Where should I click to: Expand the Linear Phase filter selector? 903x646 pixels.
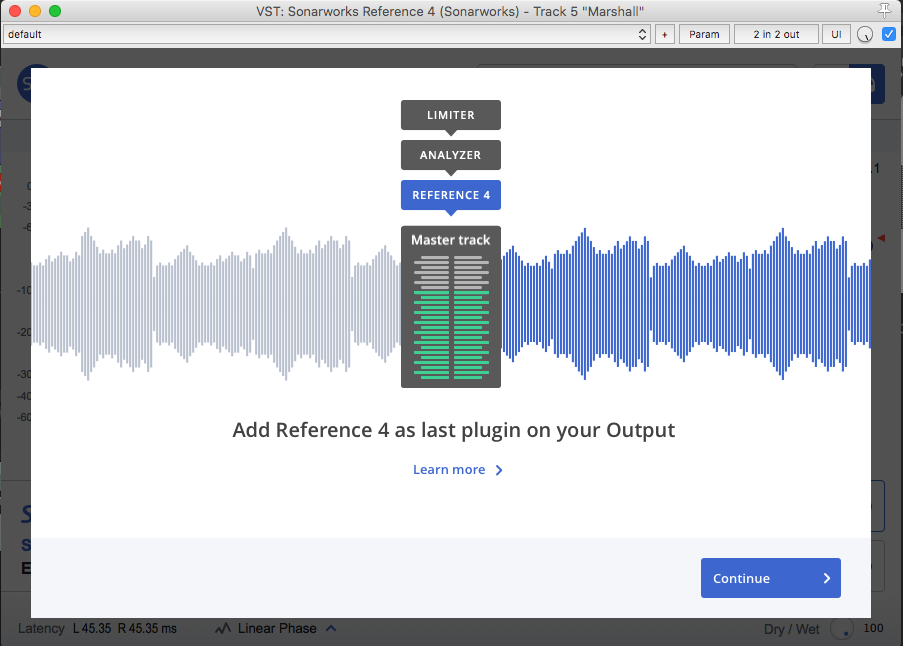pyautogui.click(x=276, y=628)
